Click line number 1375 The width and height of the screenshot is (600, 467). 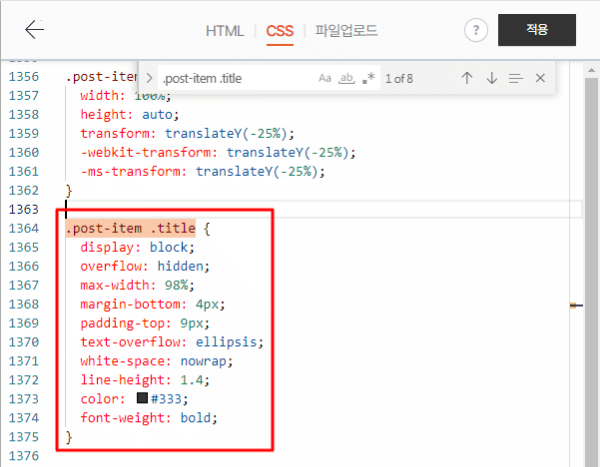click(24, 437)
